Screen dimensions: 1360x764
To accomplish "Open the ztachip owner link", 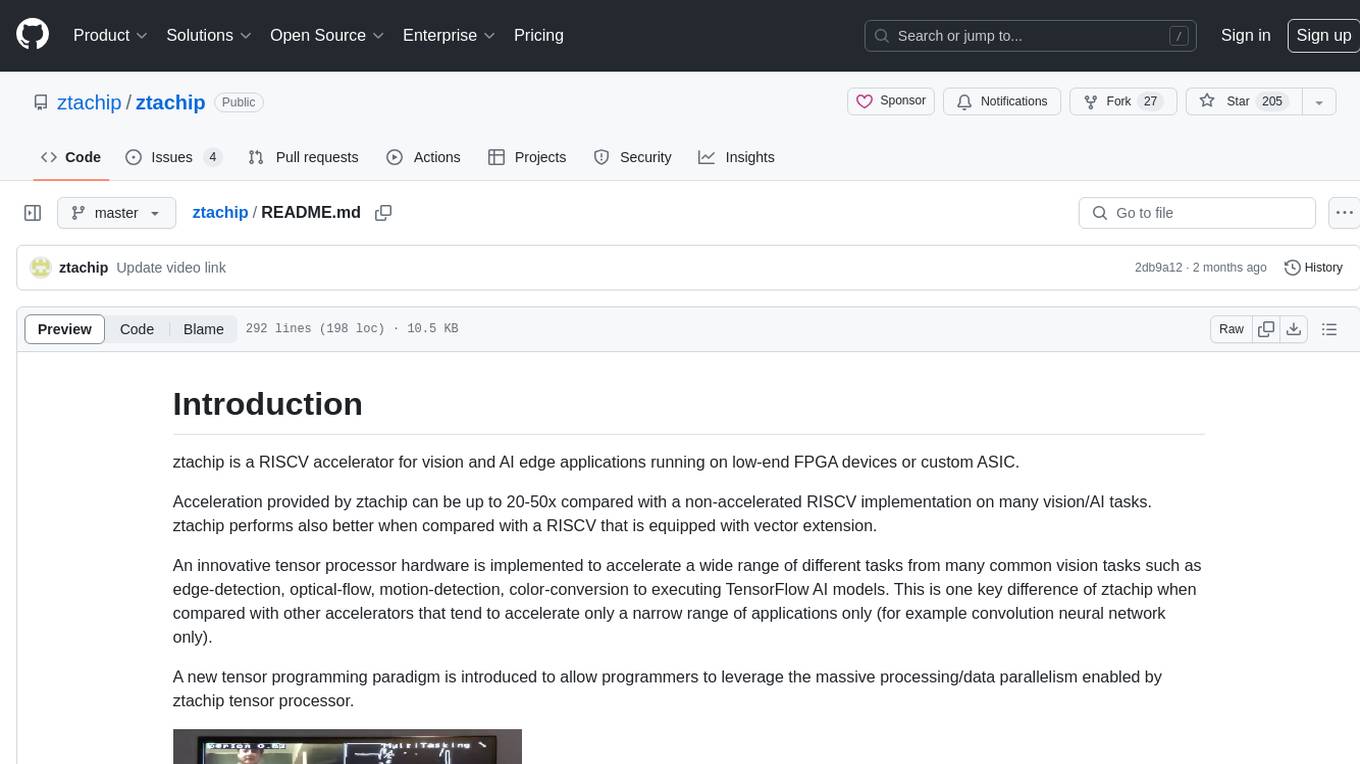I will (x=90, y=102).
